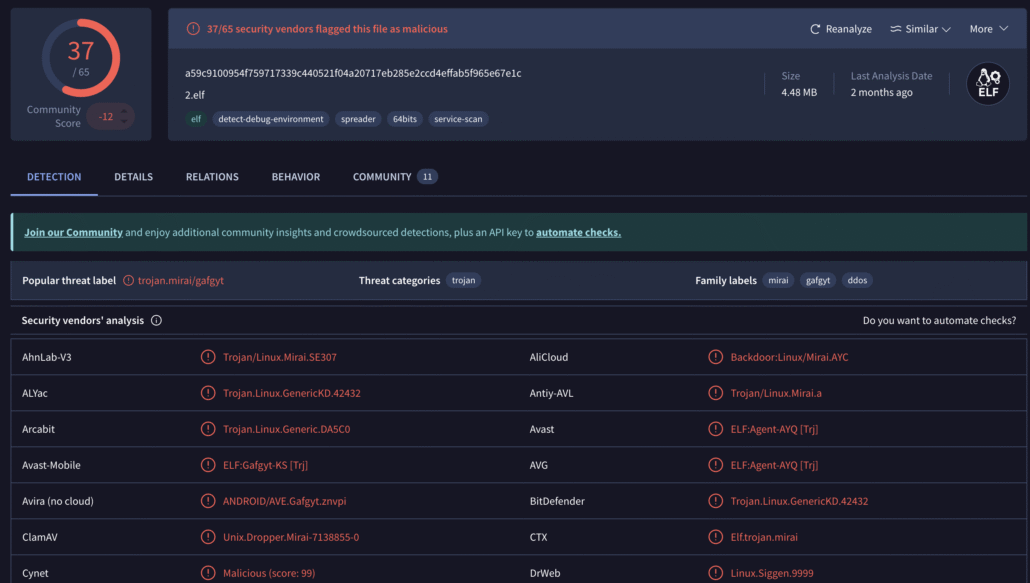Image resolution: width=1030 pixels, height=583 pixels.
Task: Click the warning icon next to trojan.mirai/gafgyt
Action: click(128, 281)
